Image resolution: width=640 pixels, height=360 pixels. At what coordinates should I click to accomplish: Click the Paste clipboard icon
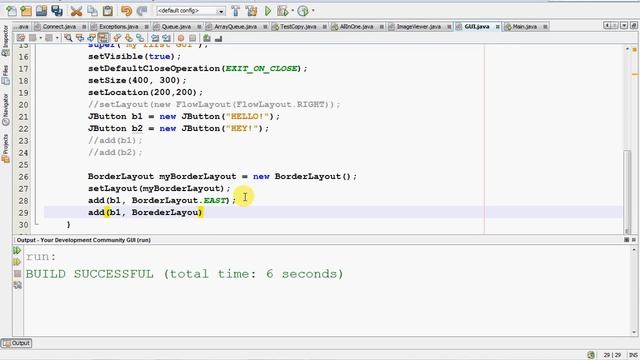click(x=108, y=11)
